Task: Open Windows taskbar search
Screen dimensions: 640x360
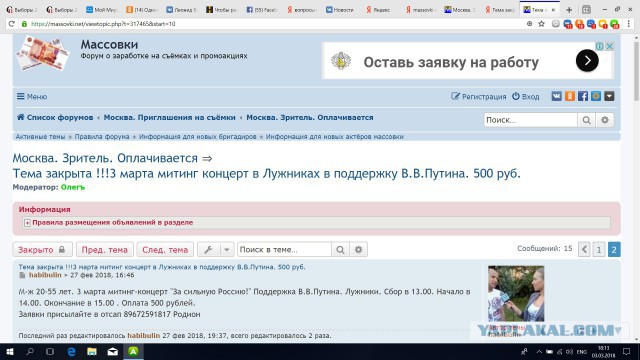Action: coord(30,351)
